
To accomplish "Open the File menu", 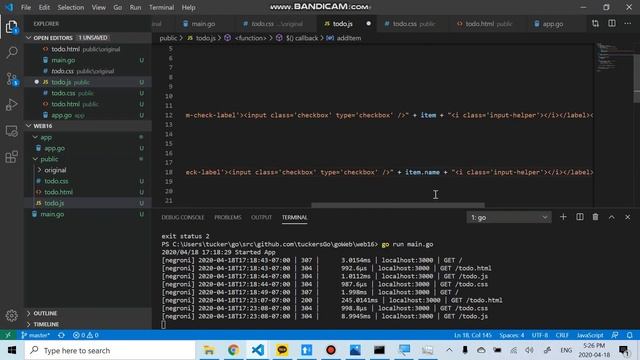I will tap(26, 7).
